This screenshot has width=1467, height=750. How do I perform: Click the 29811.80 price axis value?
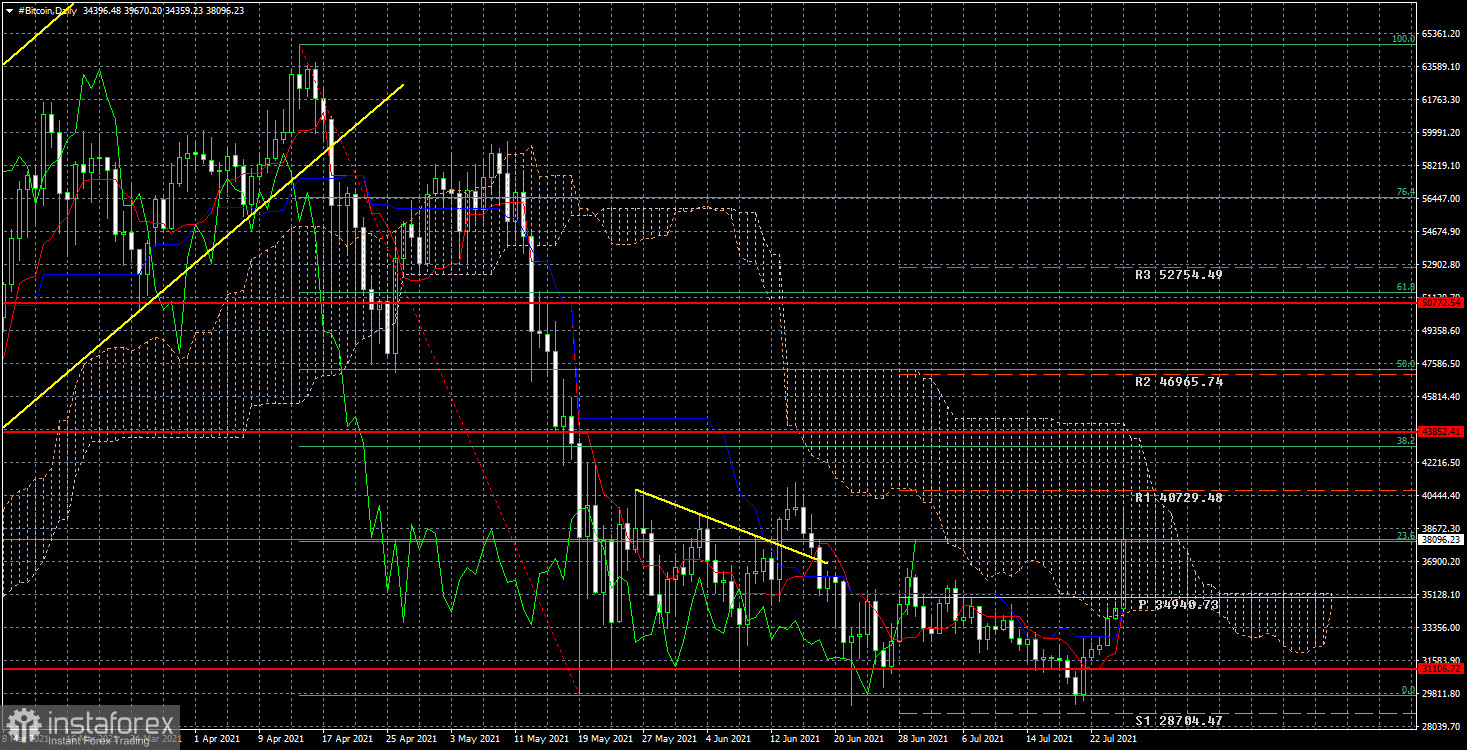1442,693
